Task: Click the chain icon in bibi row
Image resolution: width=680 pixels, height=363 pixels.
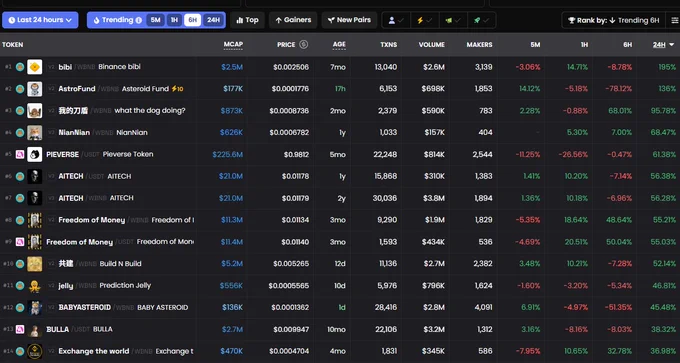Action: [20, 67]
